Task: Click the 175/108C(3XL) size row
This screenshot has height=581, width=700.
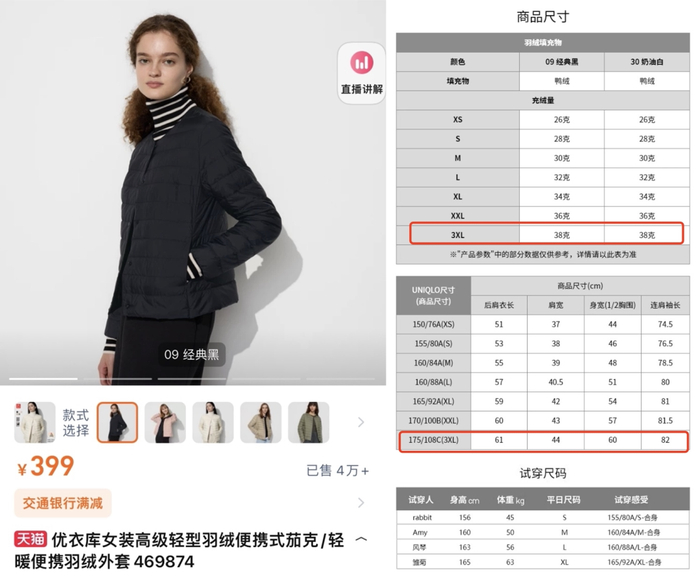Action: (543, 441)
